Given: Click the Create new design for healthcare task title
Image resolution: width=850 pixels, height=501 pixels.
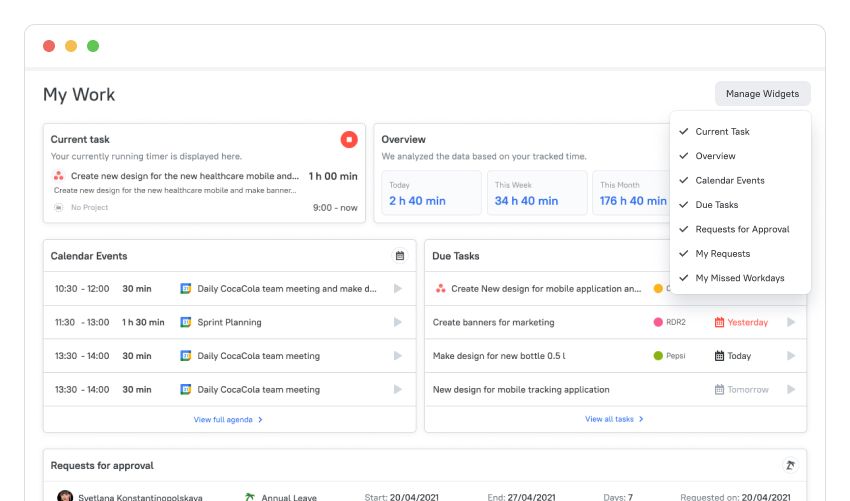Looking at the screenshot, I should 185,176.
